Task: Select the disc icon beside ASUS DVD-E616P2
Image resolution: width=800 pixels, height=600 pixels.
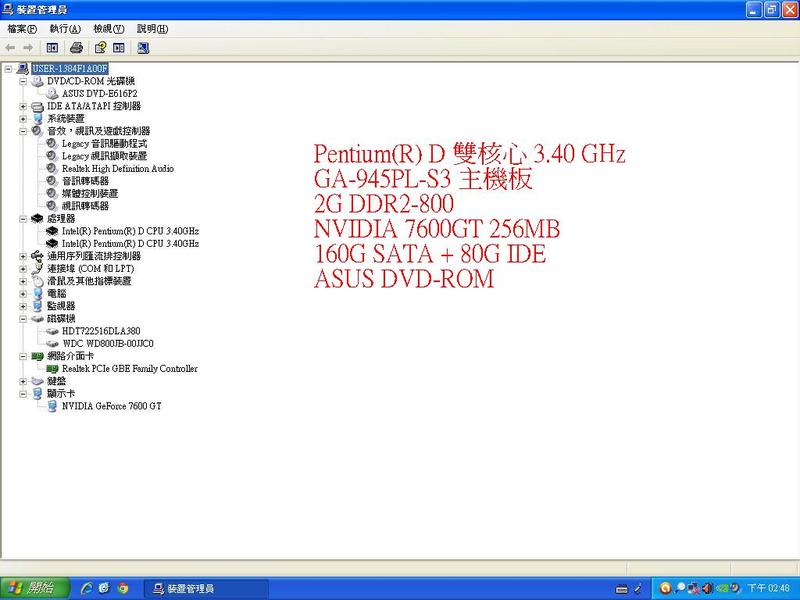Action: 52,93
